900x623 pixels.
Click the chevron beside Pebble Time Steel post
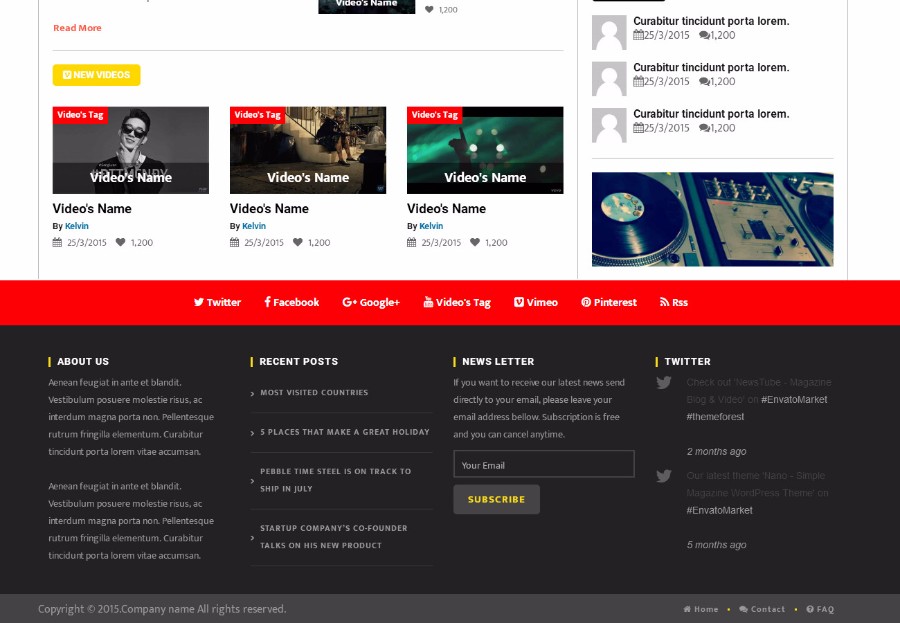click(253, 481)
